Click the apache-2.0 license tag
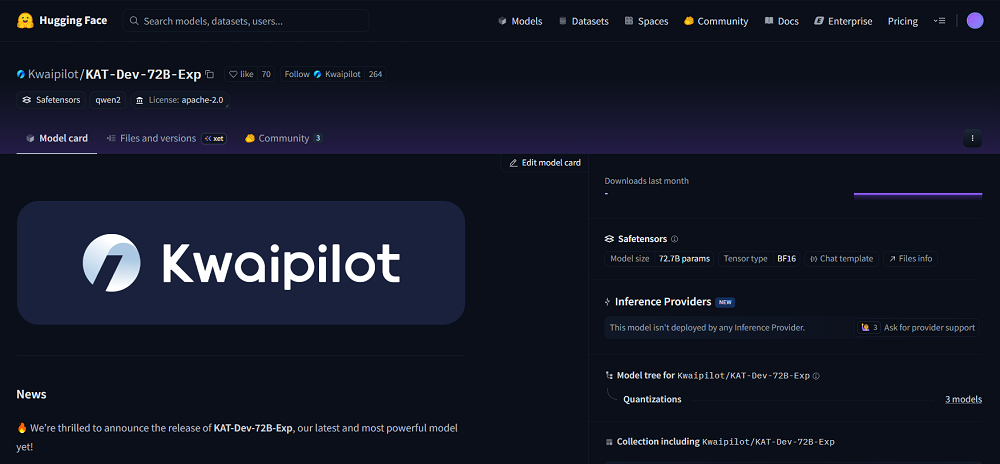Viewport: 1000px width, 464px height. pos(181,100)
